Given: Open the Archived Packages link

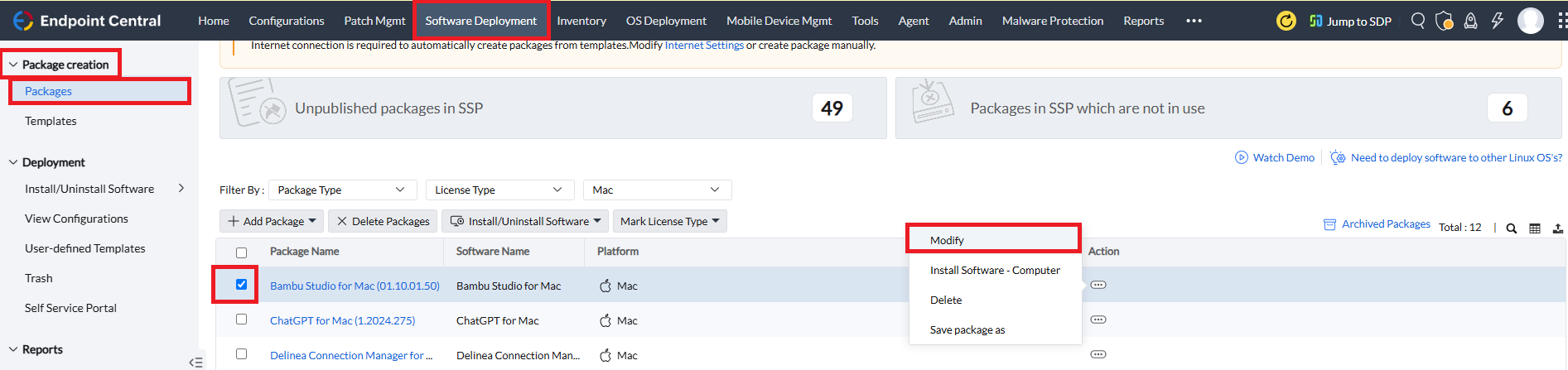Looking at the screenshot, I should coord(1385,224).
